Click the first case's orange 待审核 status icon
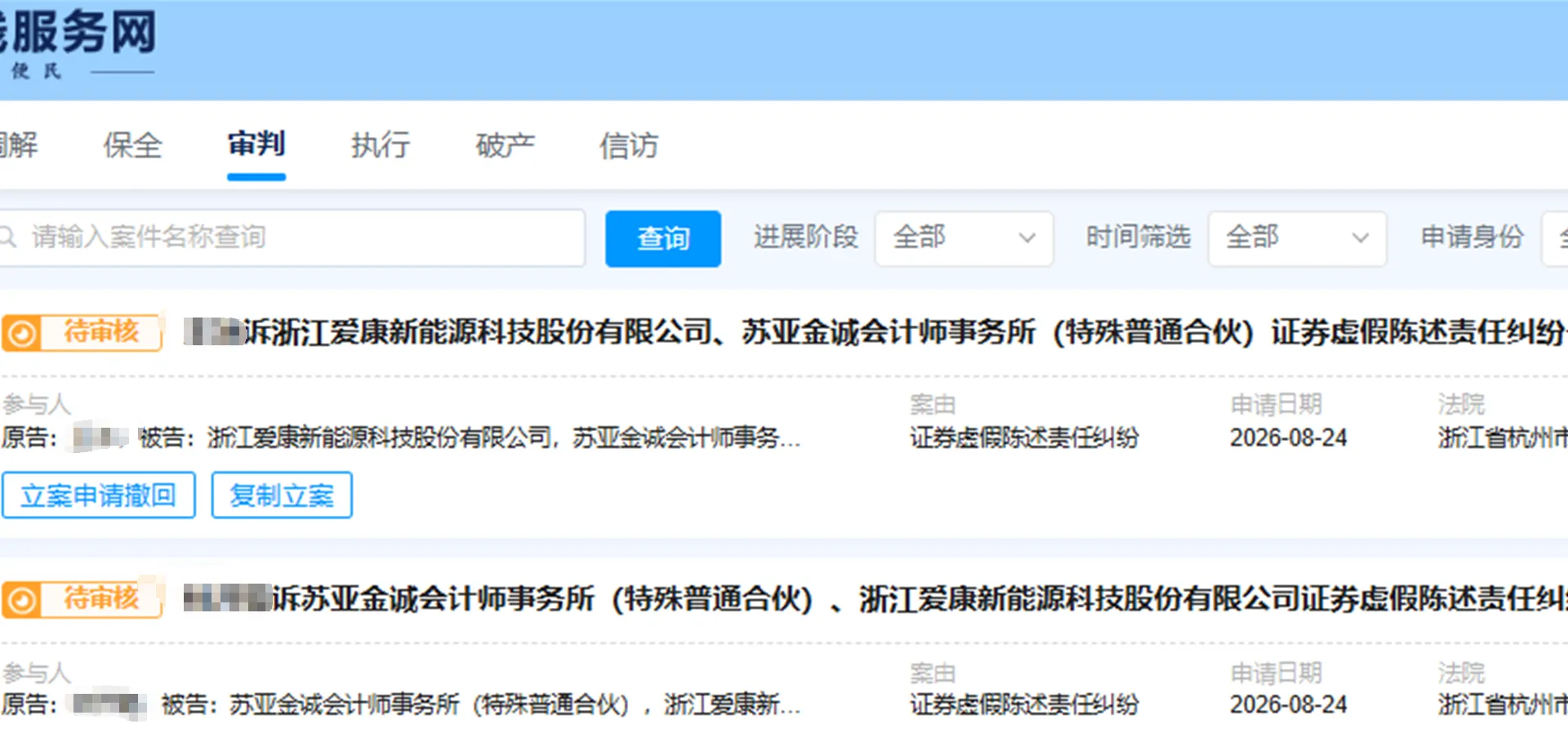Image resolution: width=1568 pixels, height=733 pixels. [x=22, y=333]
